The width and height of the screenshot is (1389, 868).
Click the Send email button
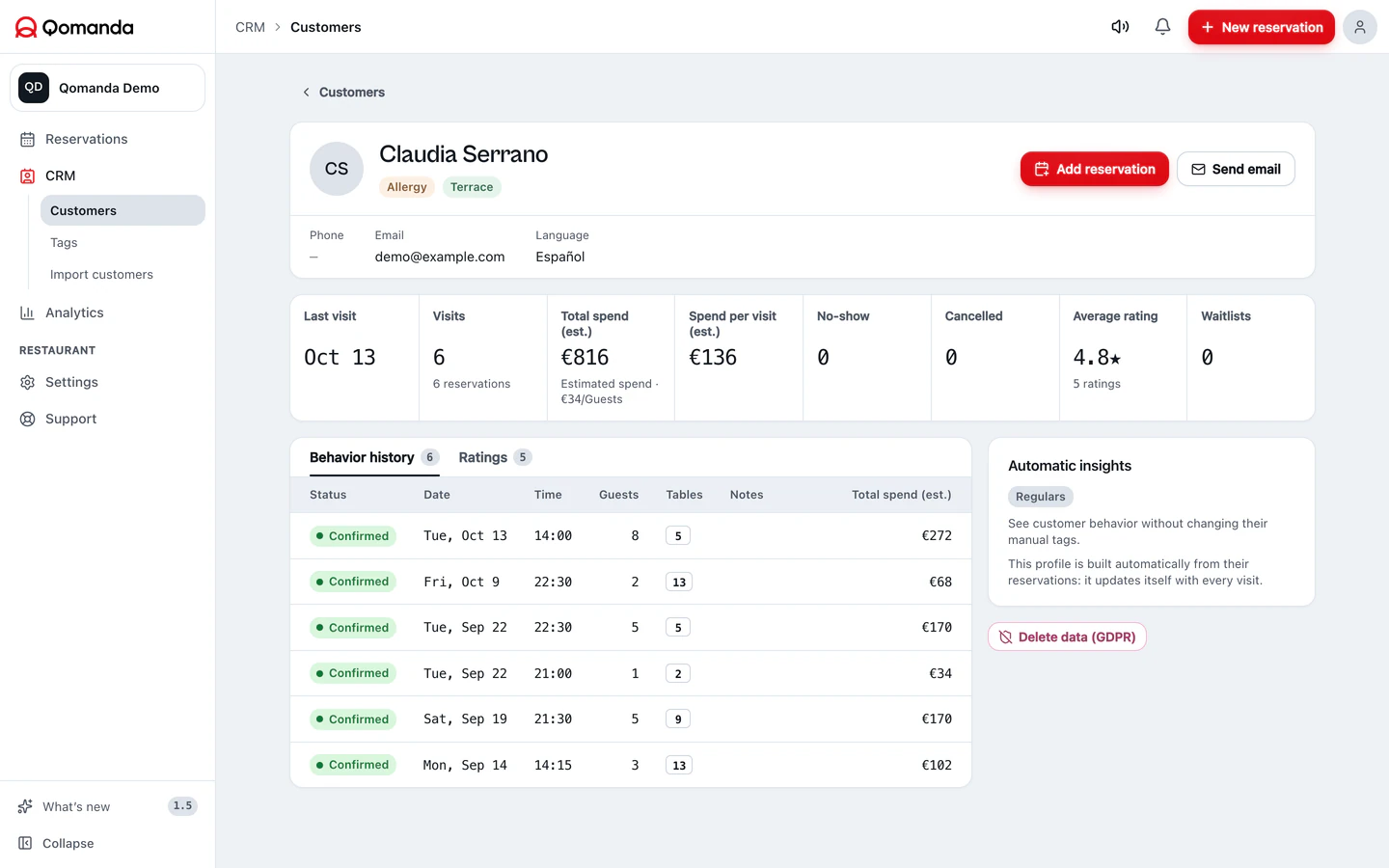coord(1236,169)
